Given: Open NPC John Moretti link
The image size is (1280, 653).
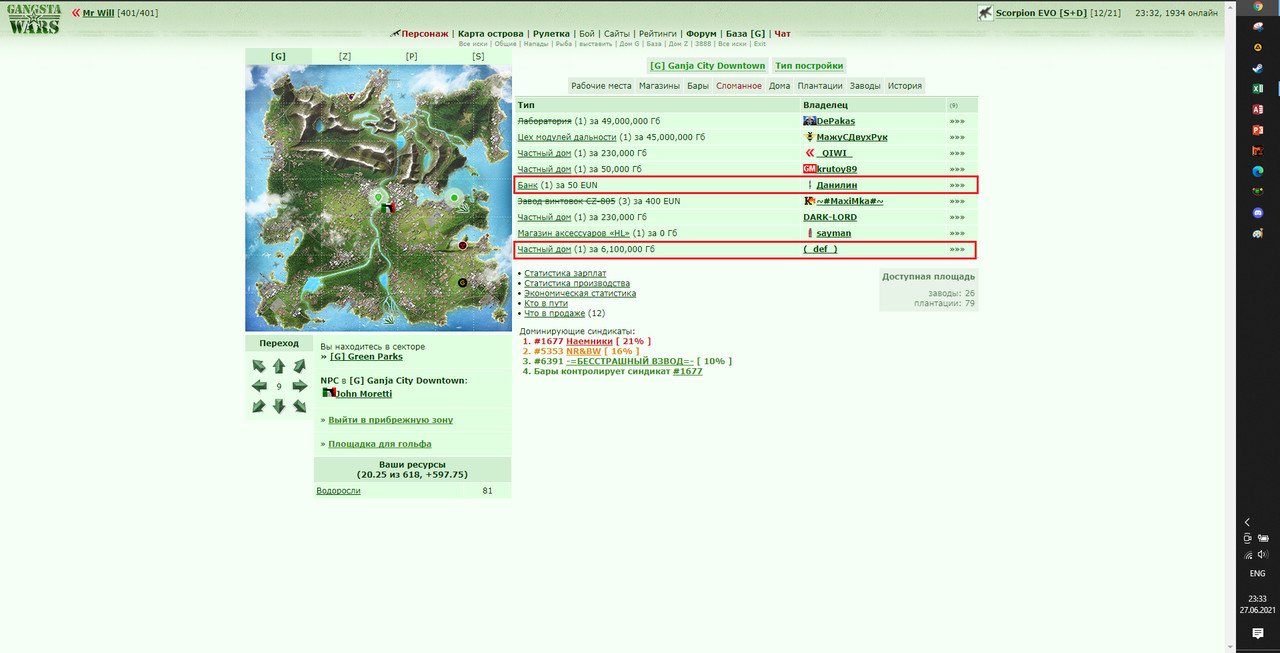Looking at the screenshot, I should pyautogui.click(x=364, y=394).
